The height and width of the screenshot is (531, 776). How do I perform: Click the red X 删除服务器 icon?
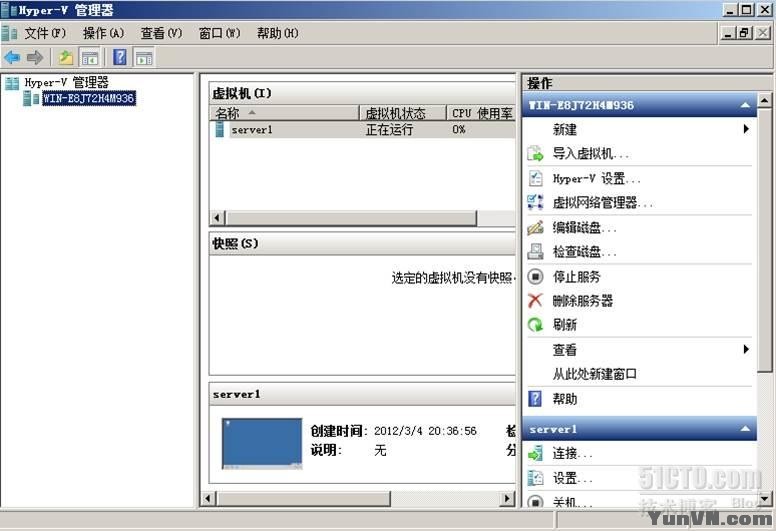(535, 300)
